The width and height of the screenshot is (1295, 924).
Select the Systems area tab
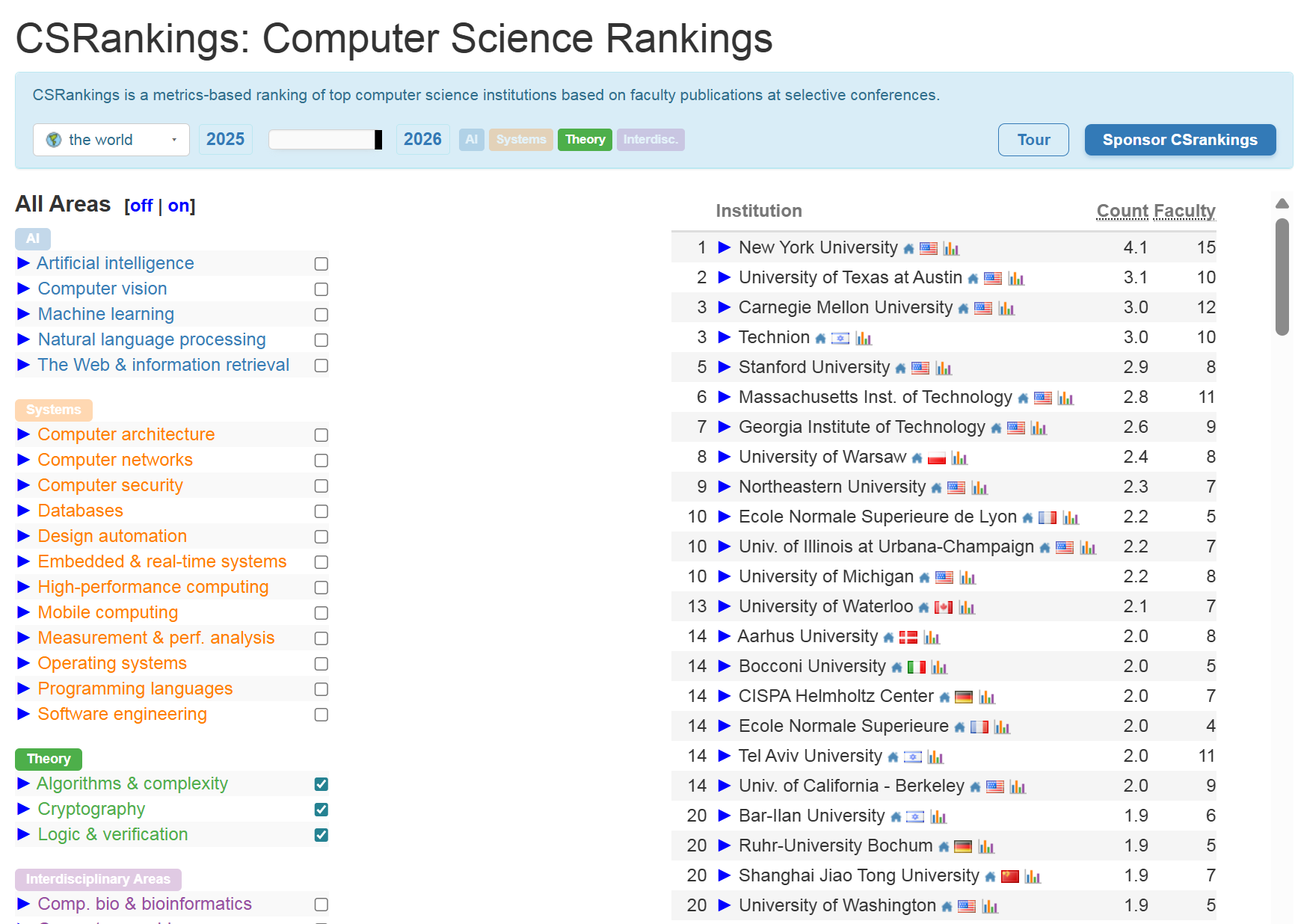(x=521, y=140)
